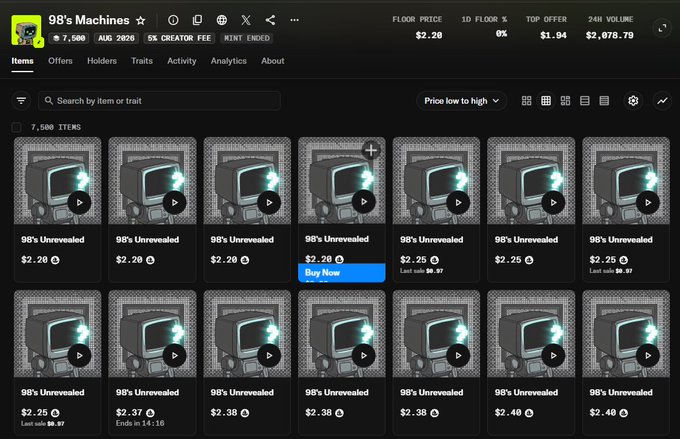Viewport: 680px width, 439px height.
Task: Add hovered item to cart with plus icon
Action: (x=371, y=151)
